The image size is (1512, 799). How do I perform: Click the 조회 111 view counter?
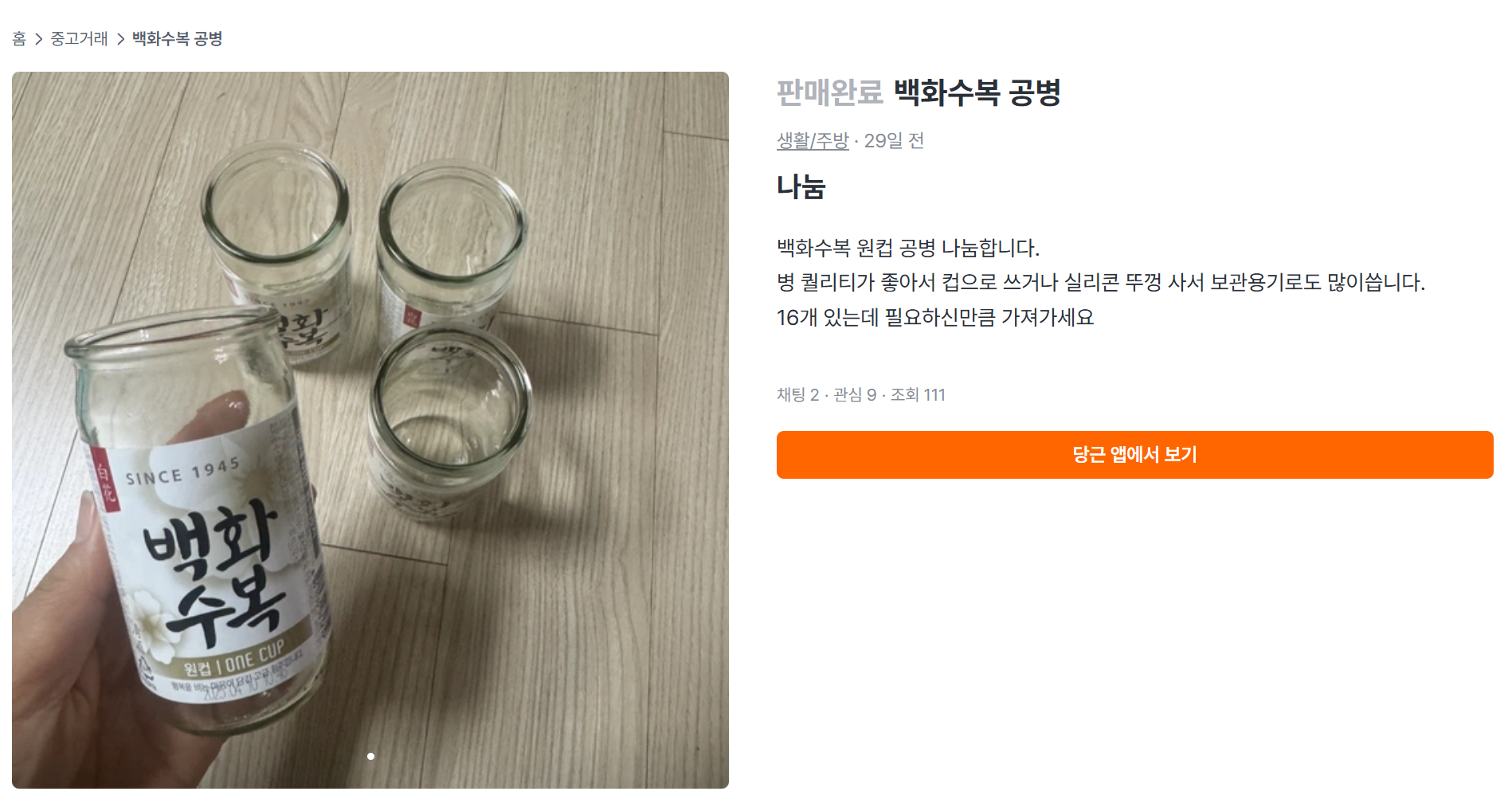pos(918,395)
